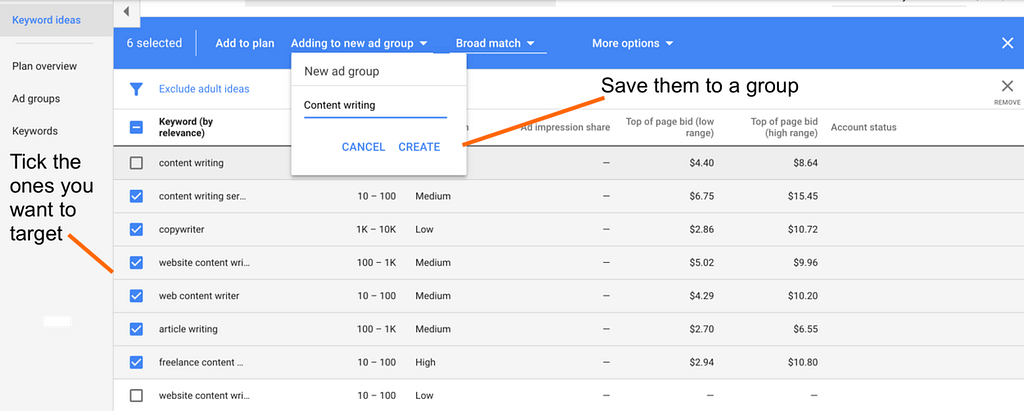This screenshot has width=1024, height=411.
Task: Click the ad group name input field
Action: click(375, 106)
